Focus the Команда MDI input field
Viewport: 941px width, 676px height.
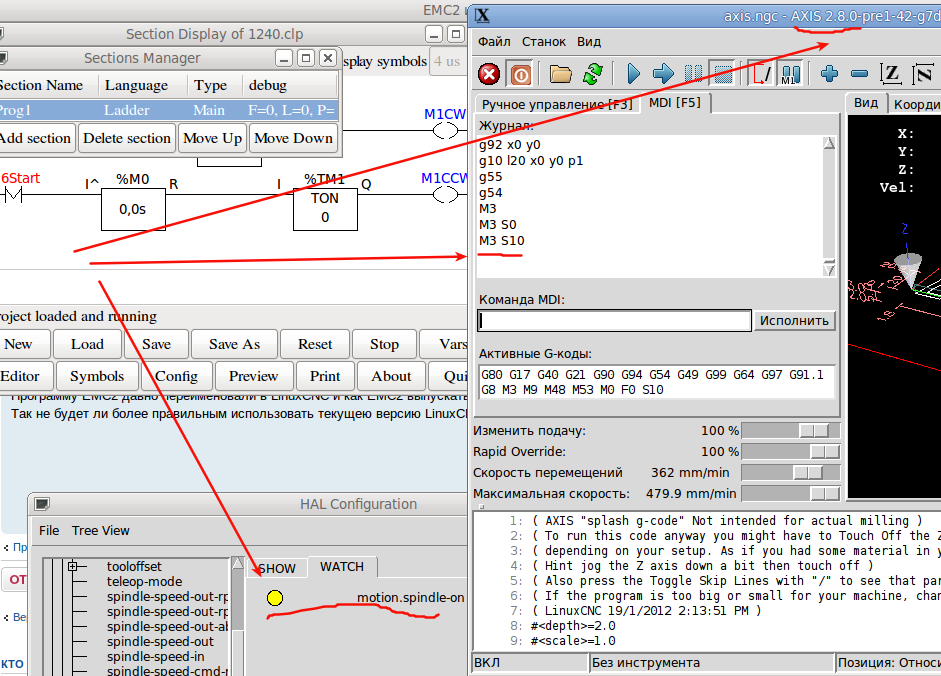(615, 321)
